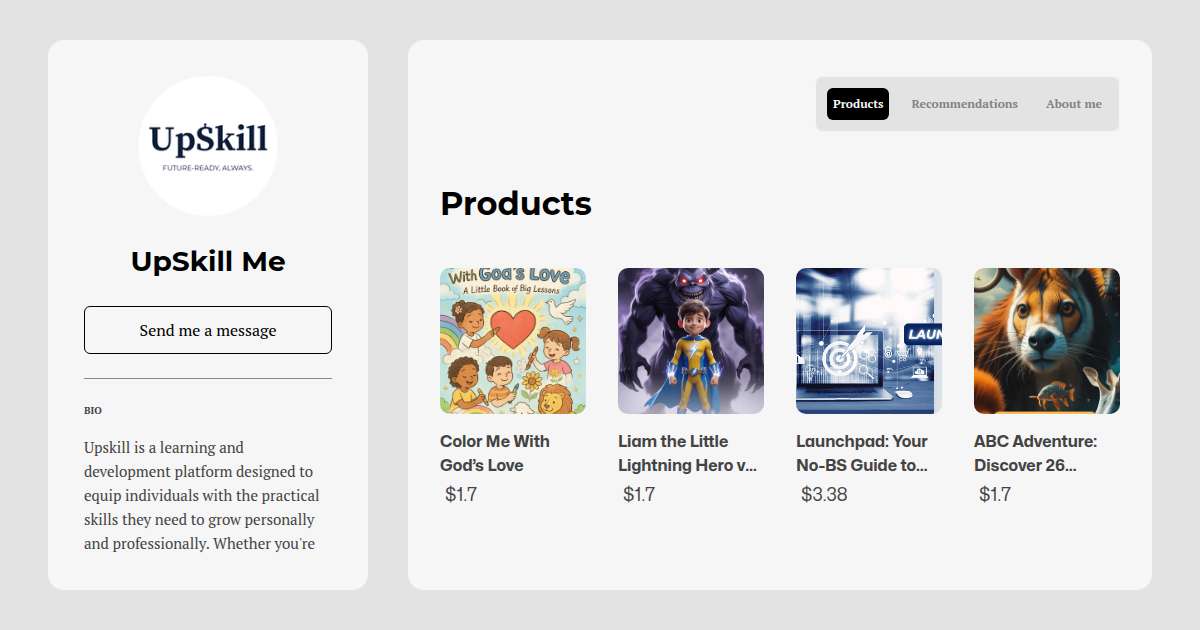Click Liam the Little Lightning Hero title link
Image resolution: width=1200 pixels, height=630 pixels.
pos(688,453)
